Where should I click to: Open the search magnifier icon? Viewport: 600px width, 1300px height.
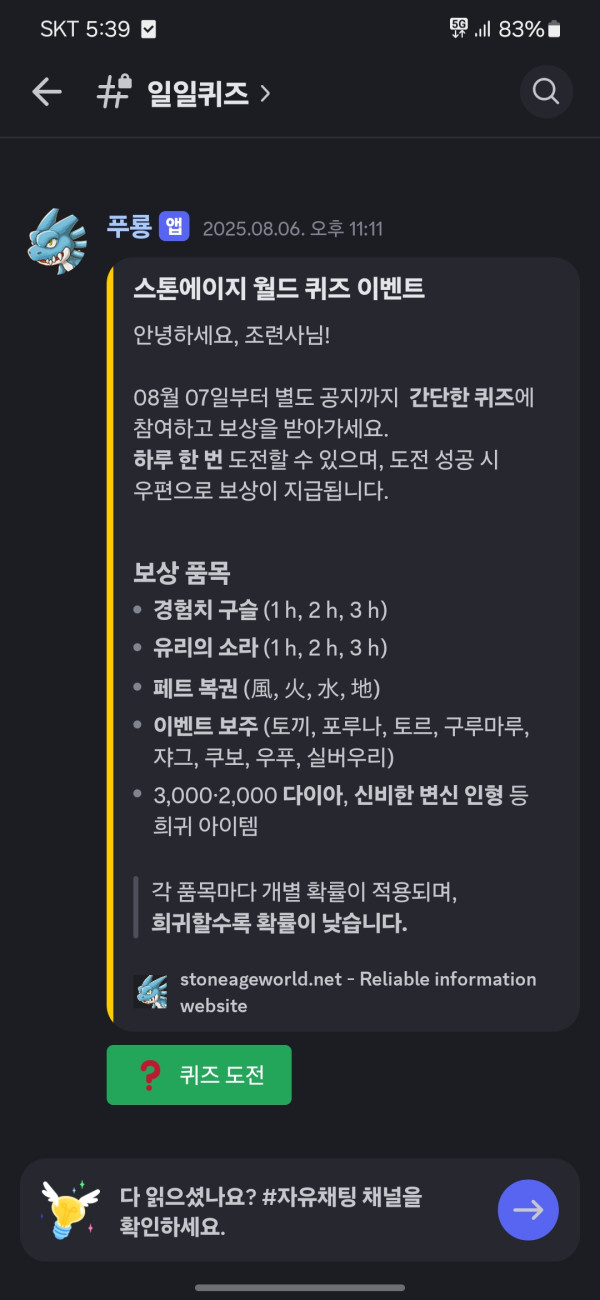coord(546,92)
